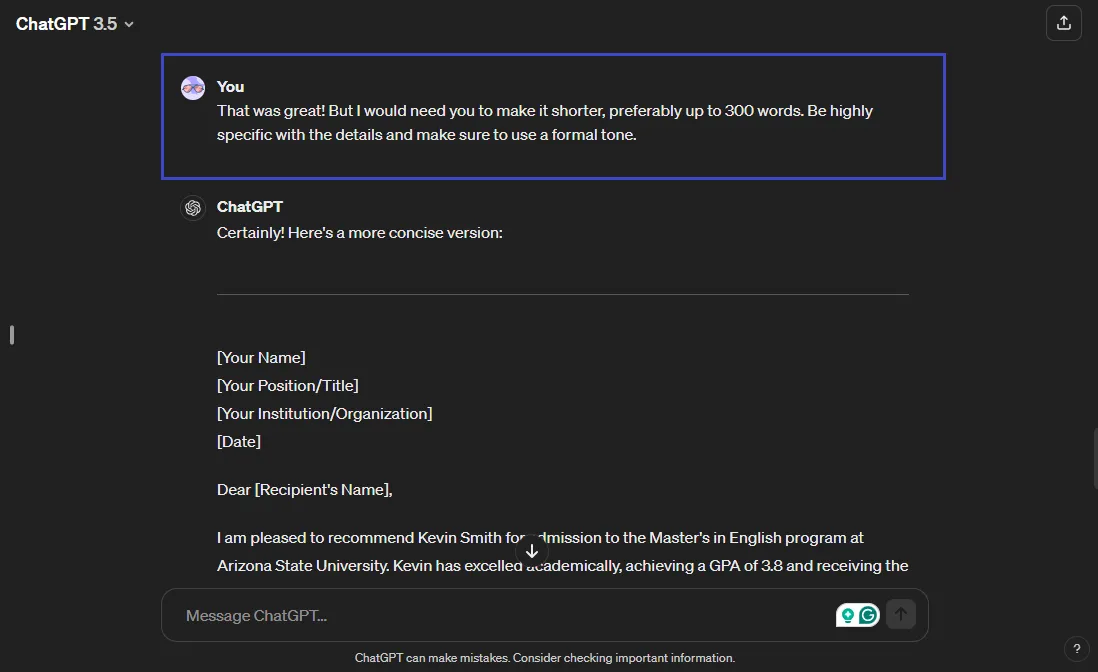Share the conversation using the export icon
Viewport: 1098px width, 672px height.
[1063, 22]
